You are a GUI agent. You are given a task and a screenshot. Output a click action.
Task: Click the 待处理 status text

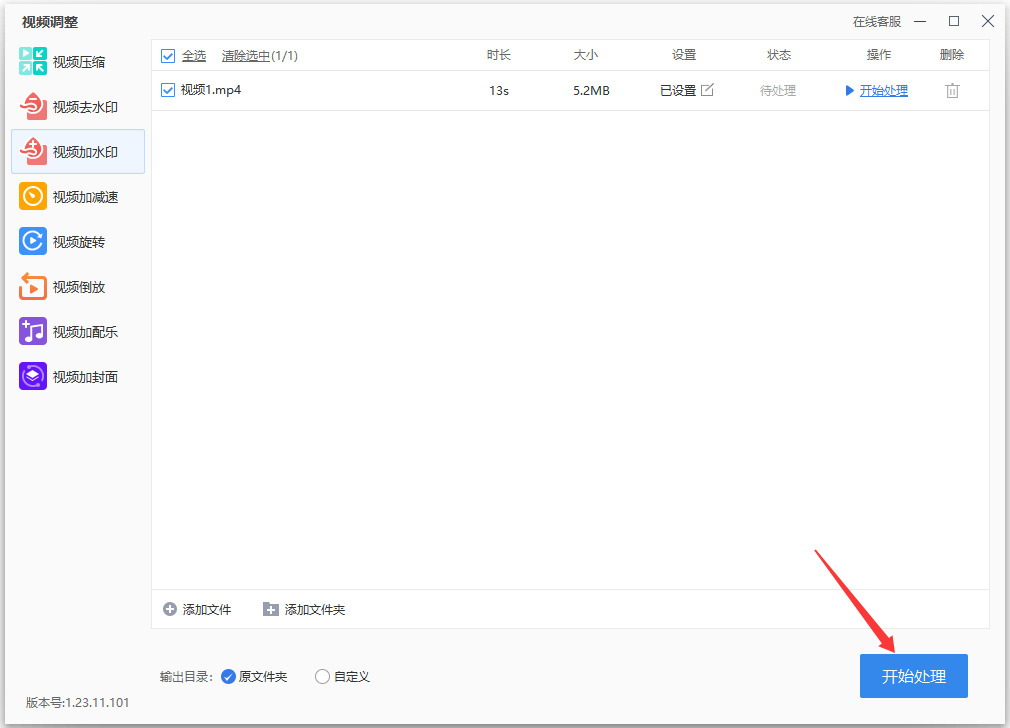coord(778,91)
